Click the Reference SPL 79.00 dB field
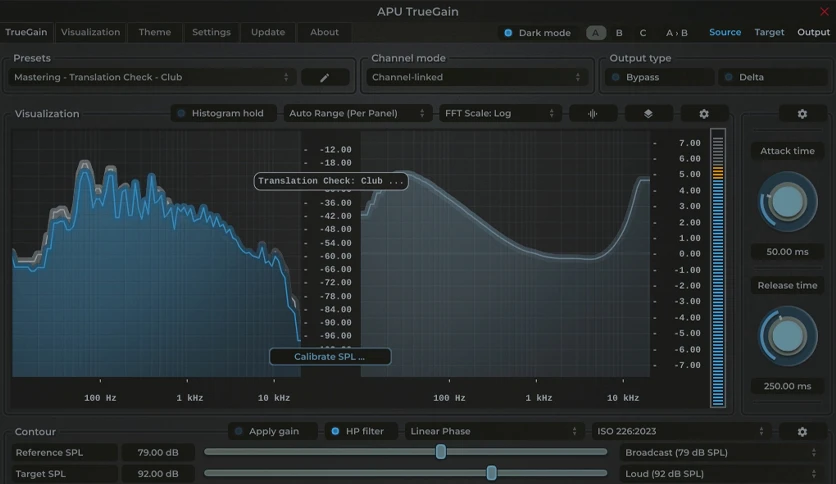 [158, 453]
